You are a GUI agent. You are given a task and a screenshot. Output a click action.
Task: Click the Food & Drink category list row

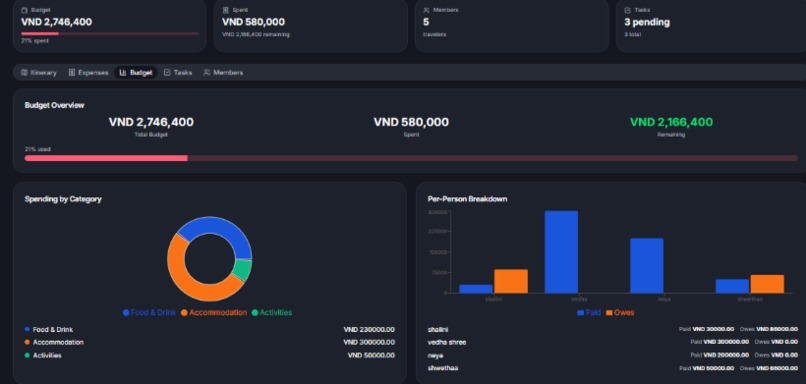click(210, 330)
